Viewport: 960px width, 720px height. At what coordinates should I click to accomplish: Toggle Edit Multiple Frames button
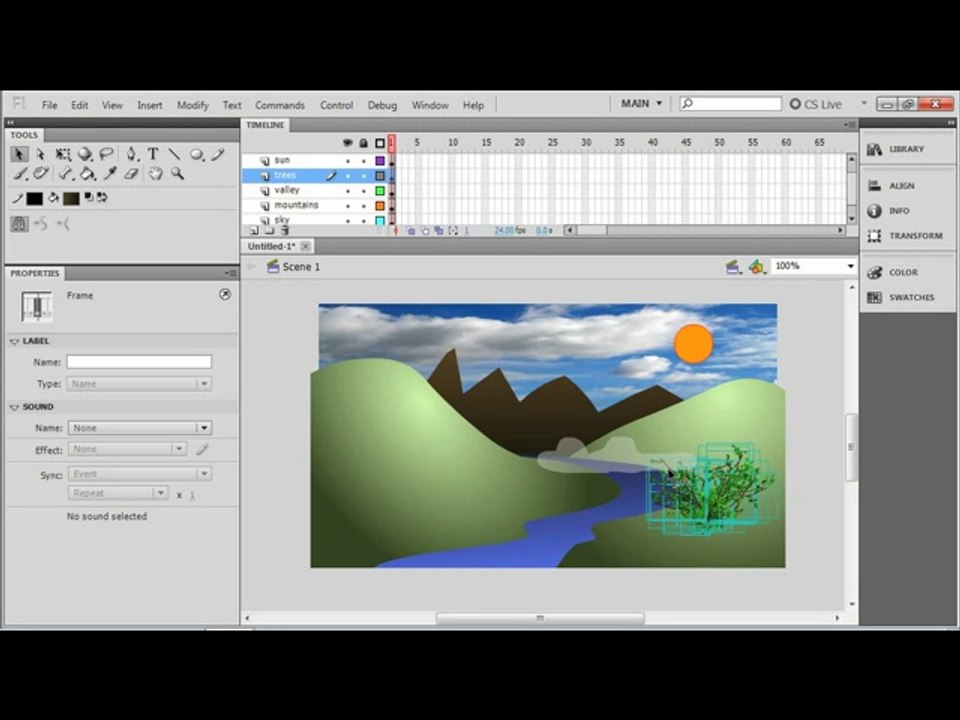click(x=439, y=231)
